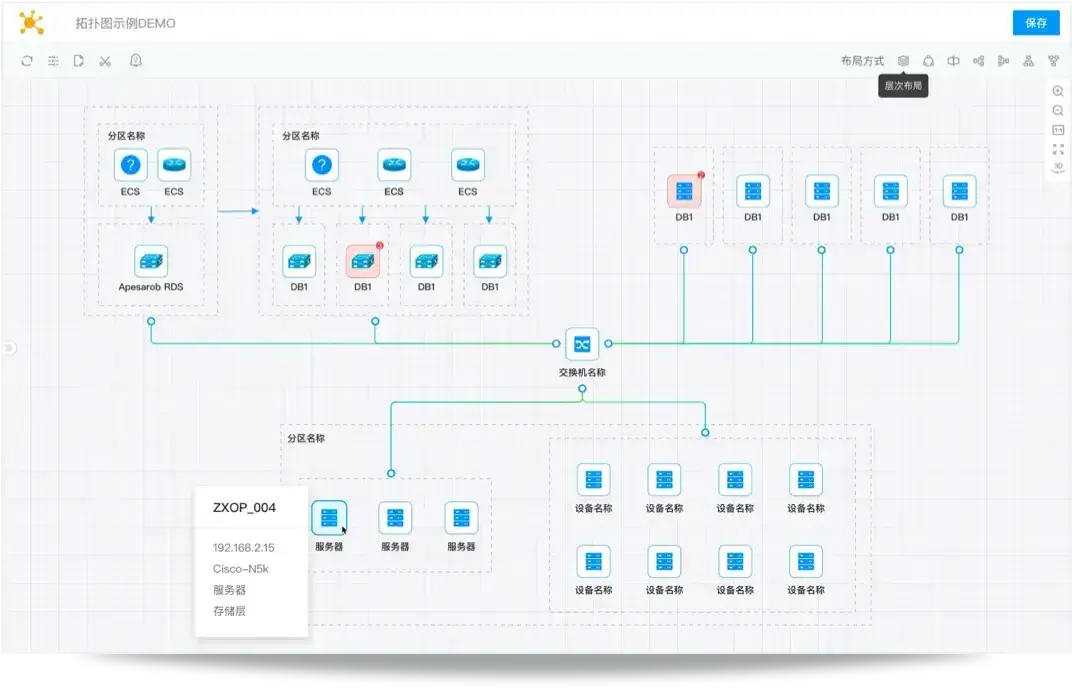Screen dimensions: 1072x694
Task: Click the 保存 save button
Action: tap(1036, 23)
